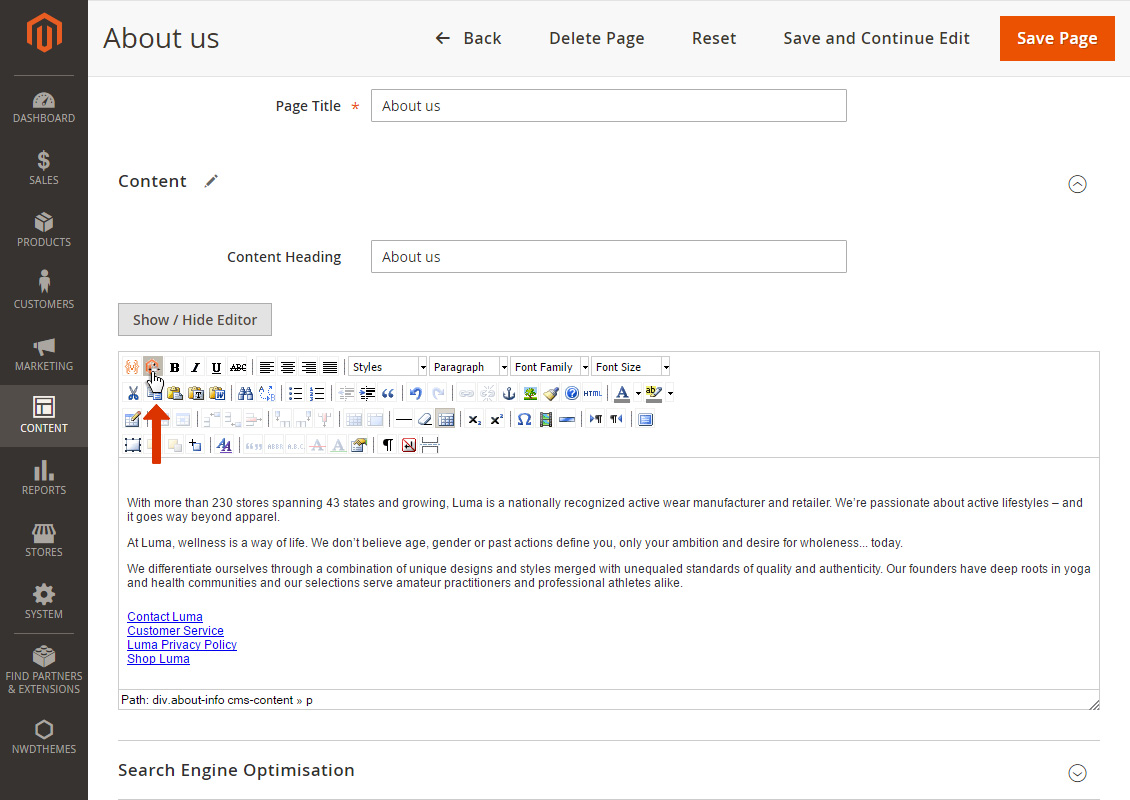Viewport: 1130px width, 800px height.
Task: Insert an image using the tree picture icon
Action: (x=530, y=393)
